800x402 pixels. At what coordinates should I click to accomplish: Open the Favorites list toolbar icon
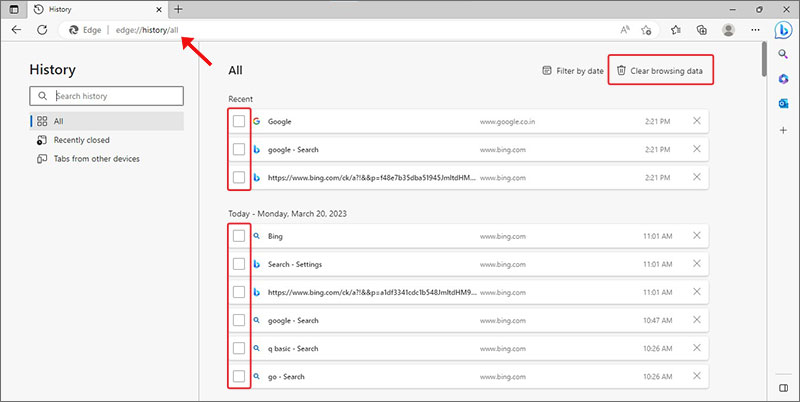tap(676, 30)
